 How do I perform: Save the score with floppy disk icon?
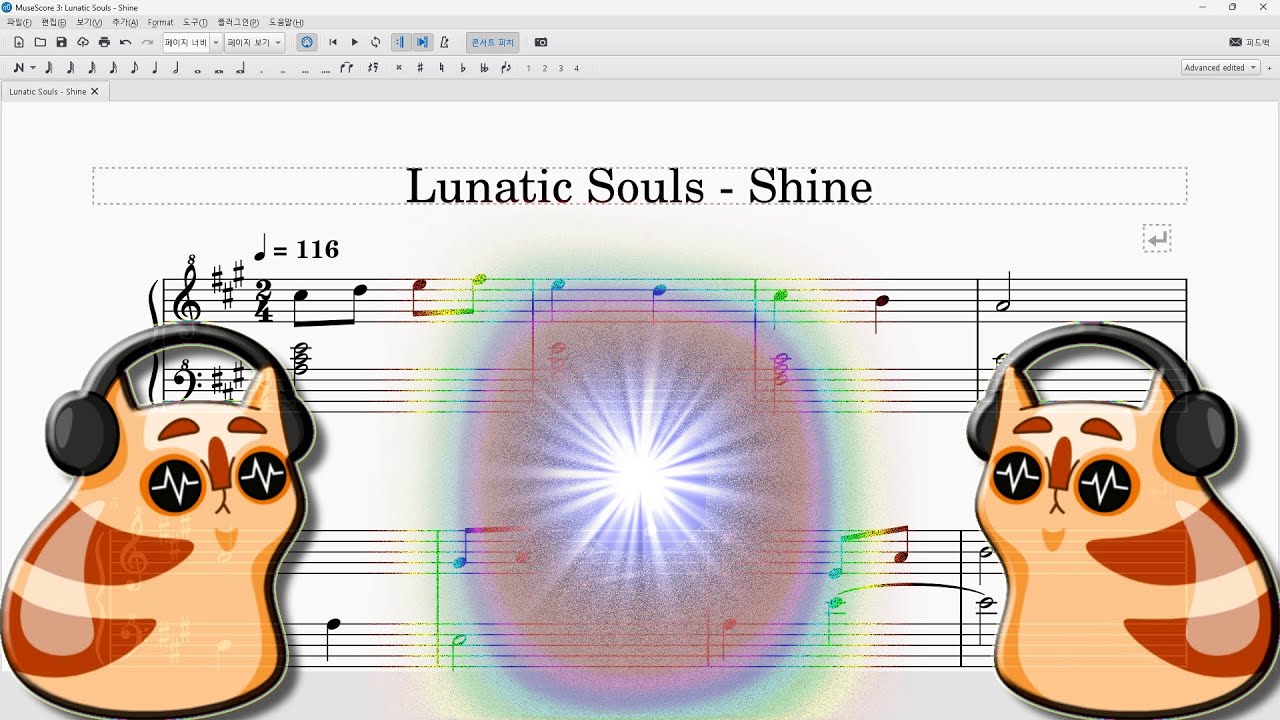point(61,42)
